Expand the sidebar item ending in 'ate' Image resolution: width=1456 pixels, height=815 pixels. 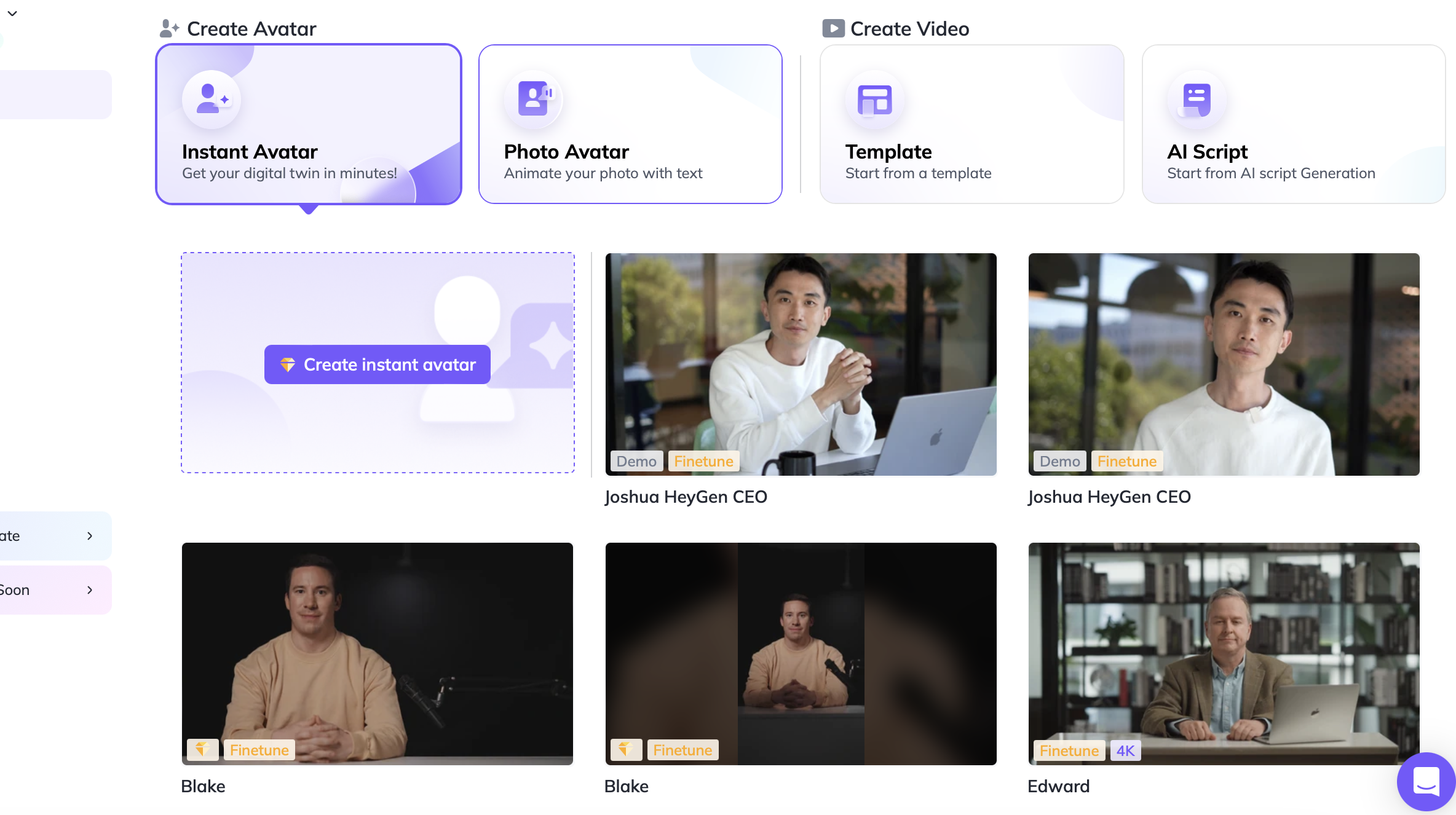coord(90,536)
